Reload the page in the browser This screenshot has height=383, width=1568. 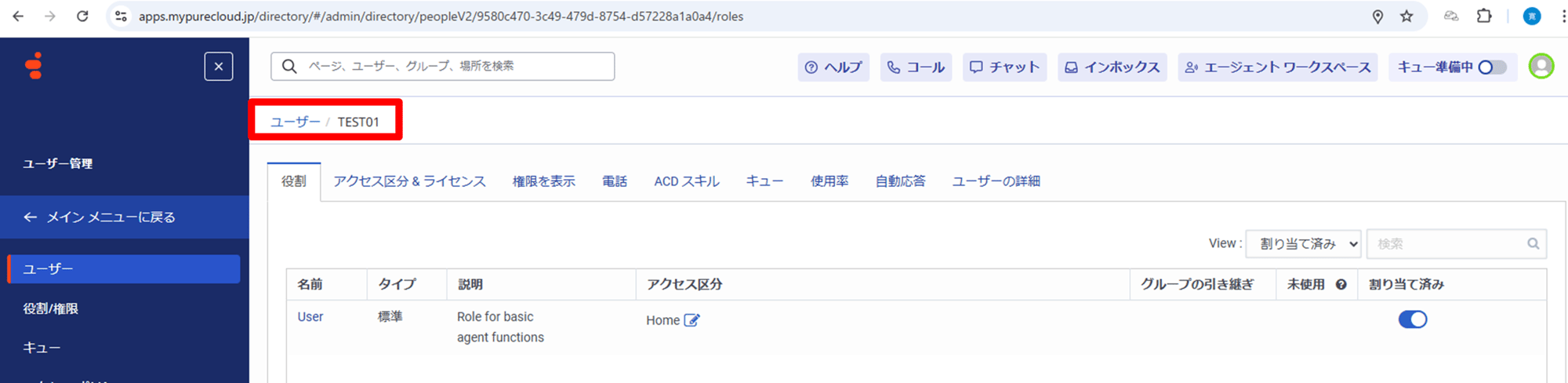click(x=82, y=16)
